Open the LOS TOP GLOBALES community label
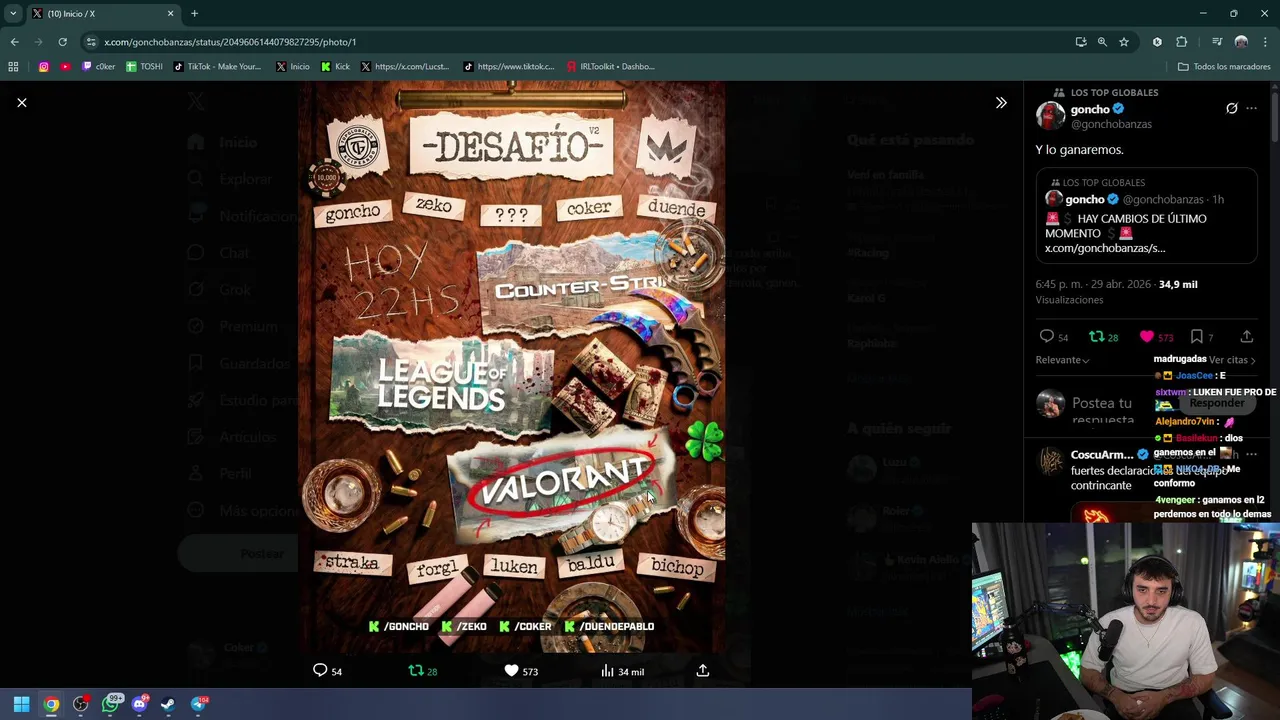 [1114, 92]
